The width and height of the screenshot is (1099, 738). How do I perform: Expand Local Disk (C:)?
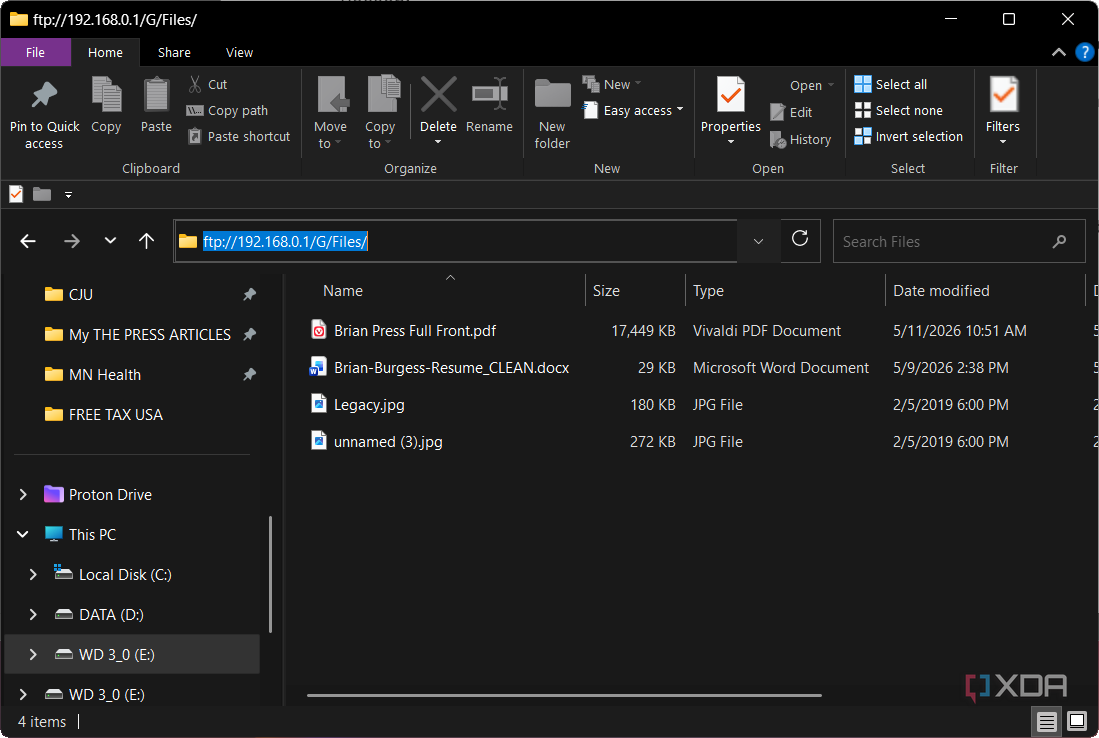tap(33, 575)
